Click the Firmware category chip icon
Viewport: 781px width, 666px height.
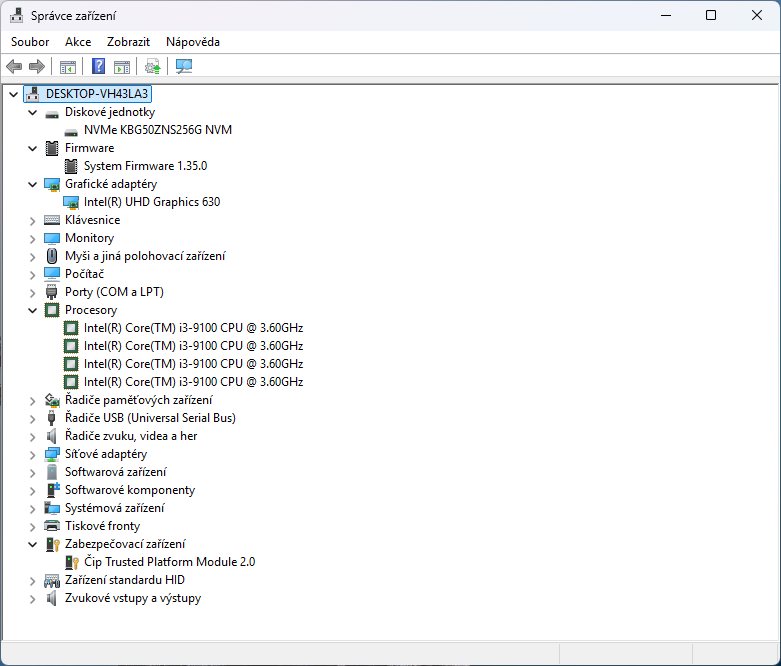(x=52, y=148)
